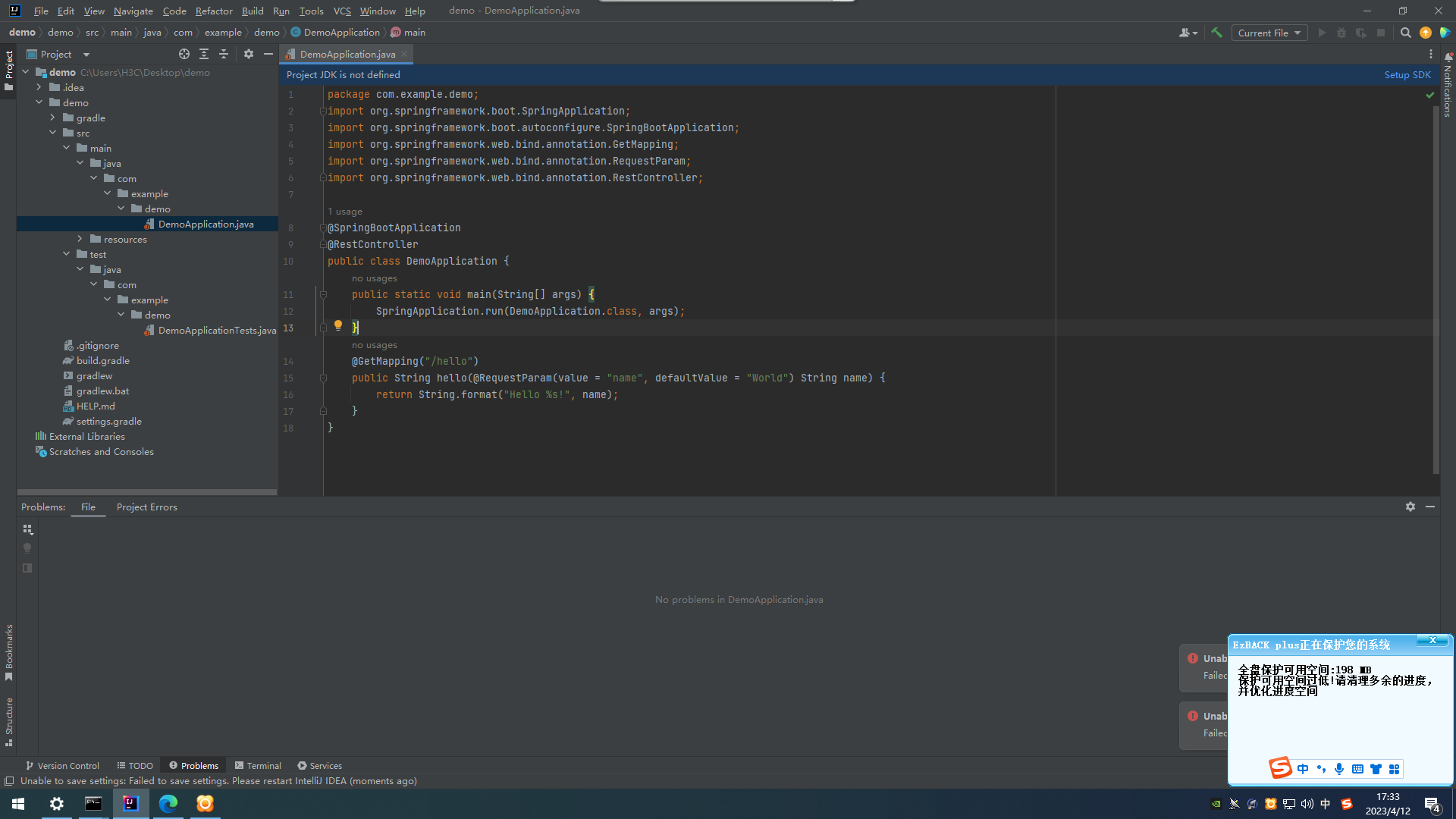The image size is (1456, 819).
Task: Fold main method at line 11
Action: [x=323, y=294]
